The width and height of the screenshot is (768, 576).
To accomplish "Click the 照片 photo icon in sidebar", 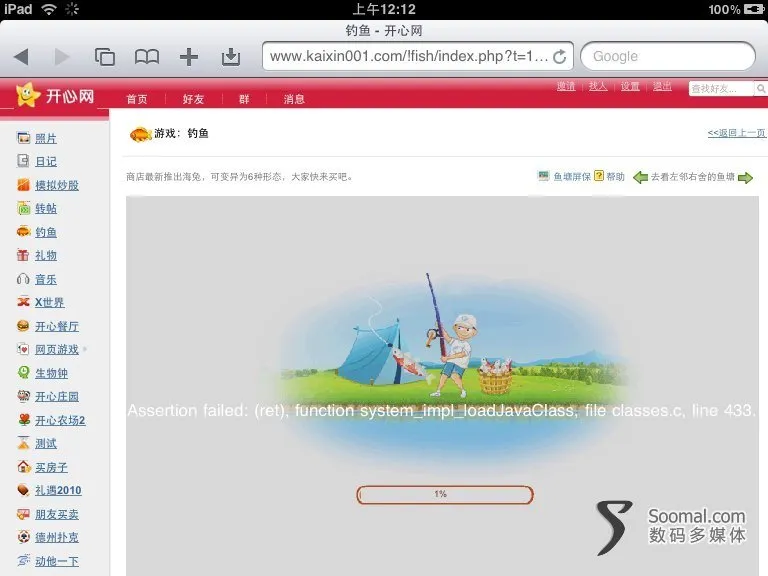I will (23, 138).
